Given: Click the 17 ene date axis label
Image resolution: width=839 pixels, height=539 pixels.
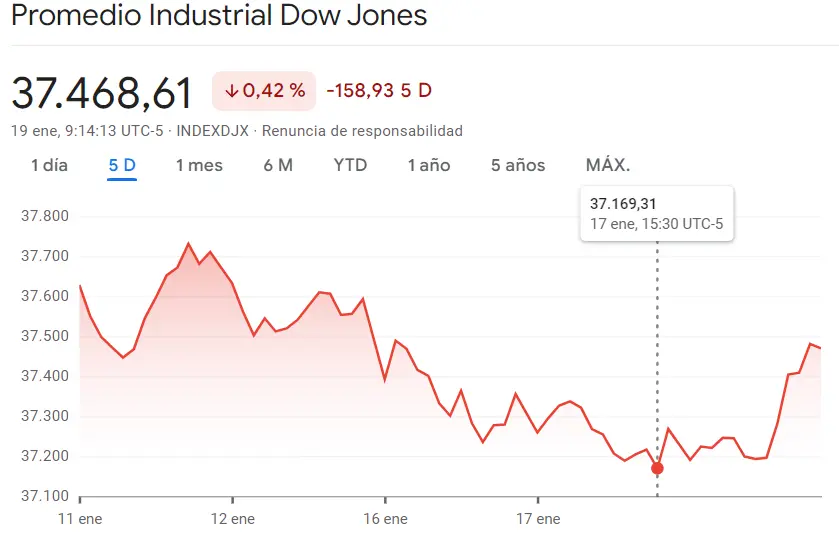Looking at the screenshot, I should click(538, 519).
